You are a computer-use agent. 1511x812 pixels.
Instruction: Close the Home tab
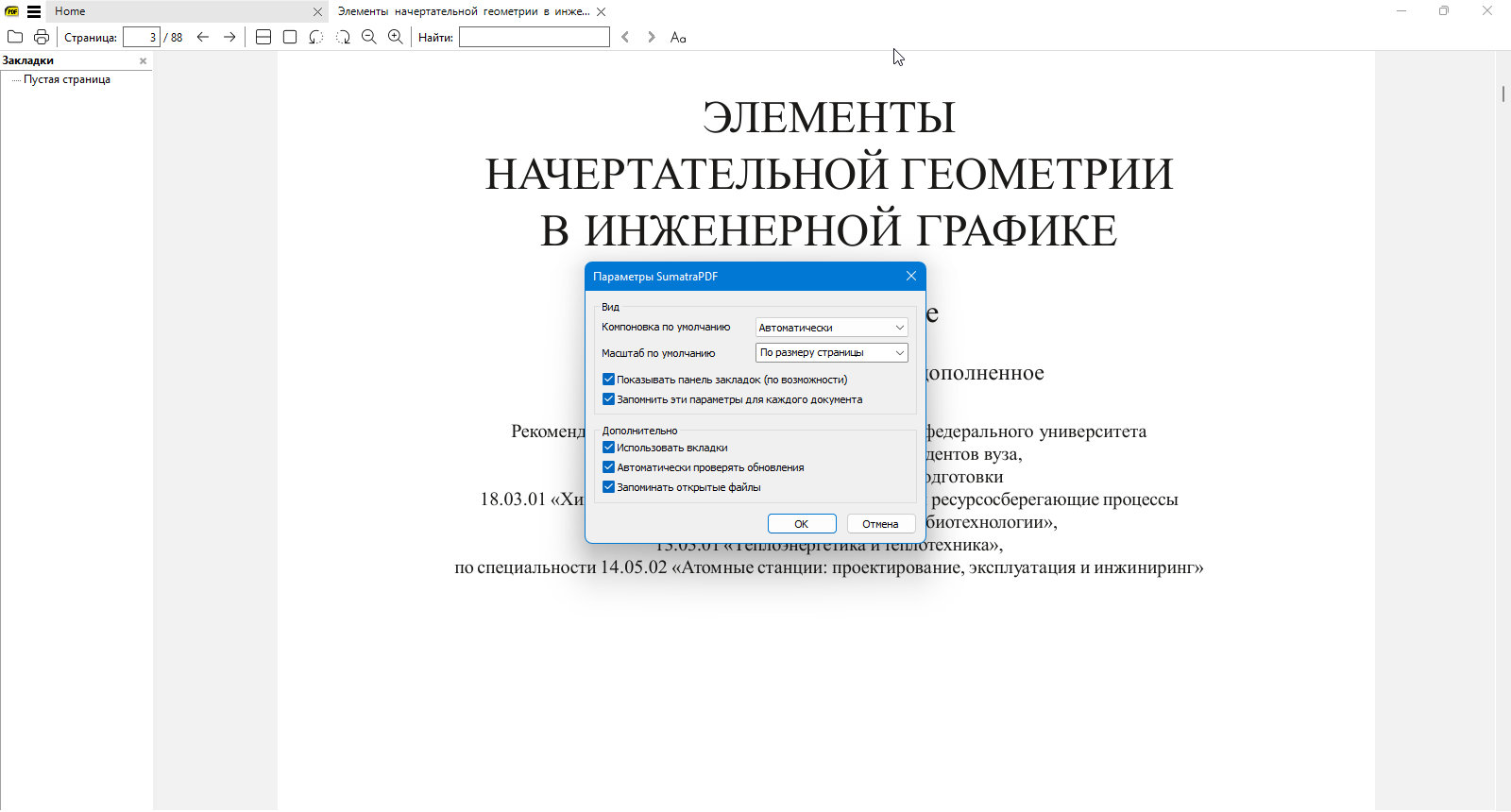tap(317, 11)
